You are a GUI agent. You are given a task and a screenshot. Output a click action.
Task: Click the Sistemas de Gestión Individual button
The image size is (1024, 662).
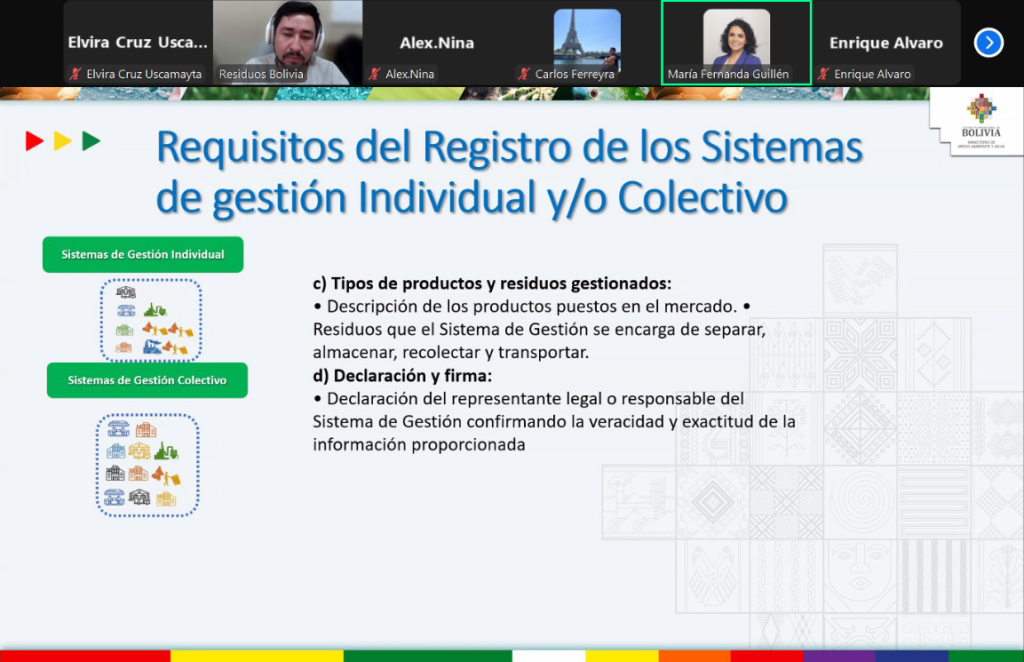[x=143, y=255]
